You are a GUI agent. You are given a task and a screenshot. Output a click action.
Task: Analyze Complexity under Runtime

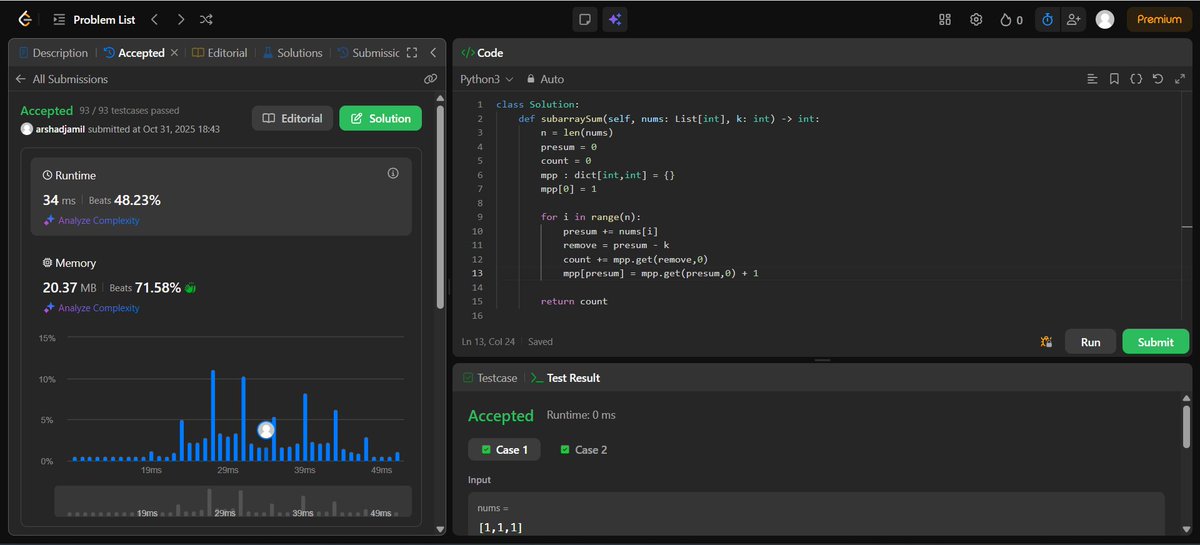(x=91, y=220)
